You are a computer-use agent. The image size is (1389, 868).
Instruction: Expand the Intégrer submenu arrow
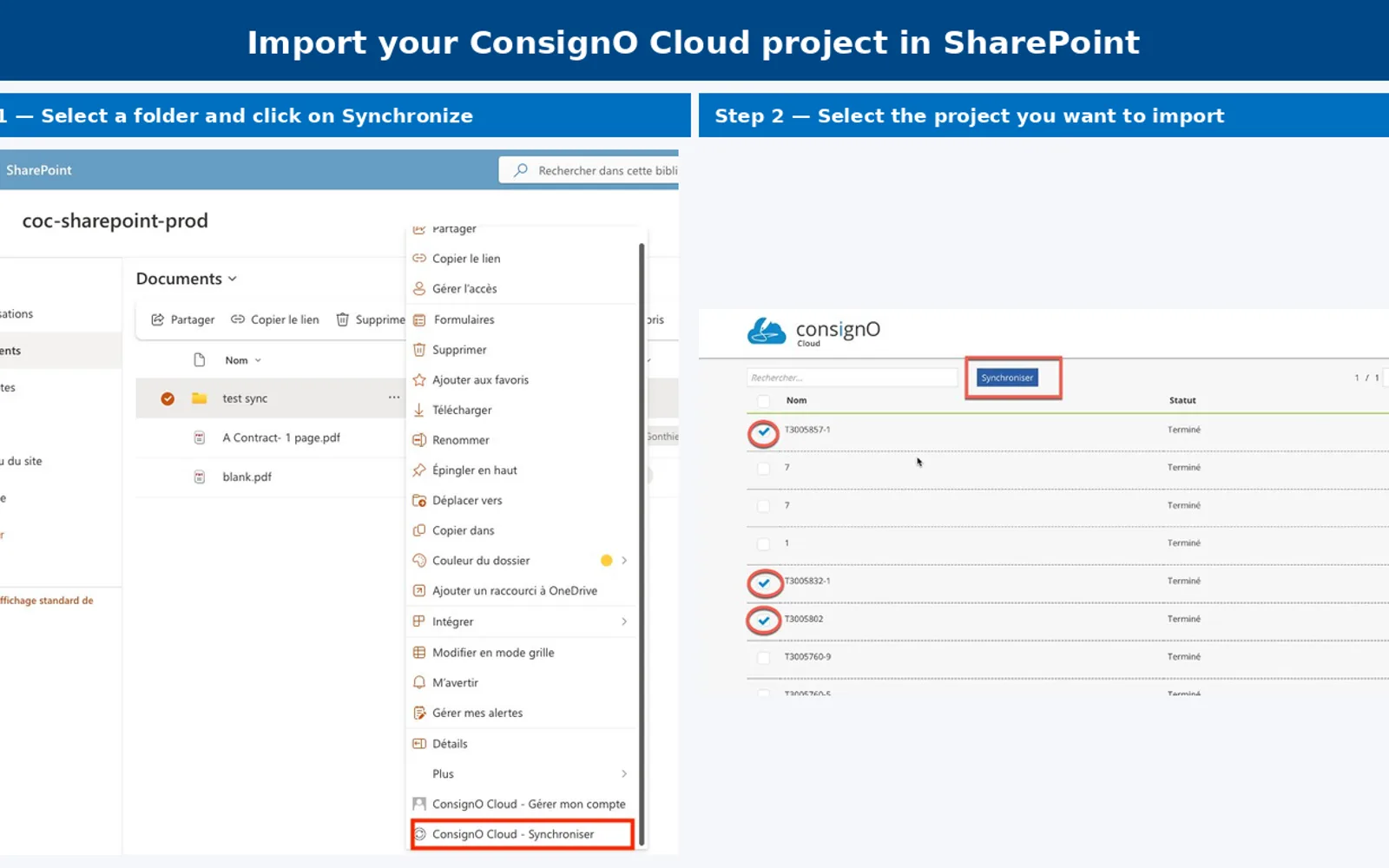click(x=624, y=621)
